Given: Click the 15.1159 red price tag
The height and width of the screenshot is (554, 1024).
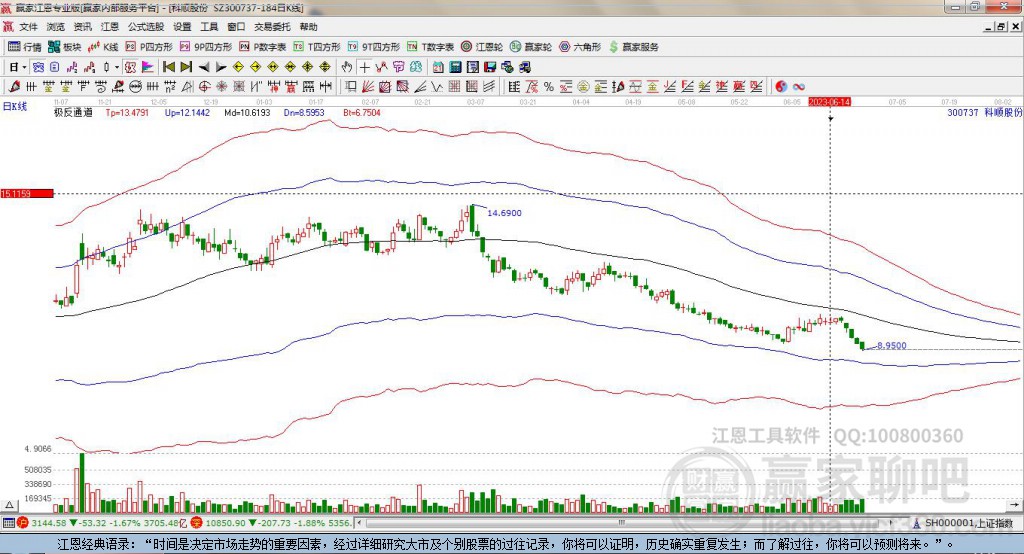Looking at the screenshot, I should 27,193.
